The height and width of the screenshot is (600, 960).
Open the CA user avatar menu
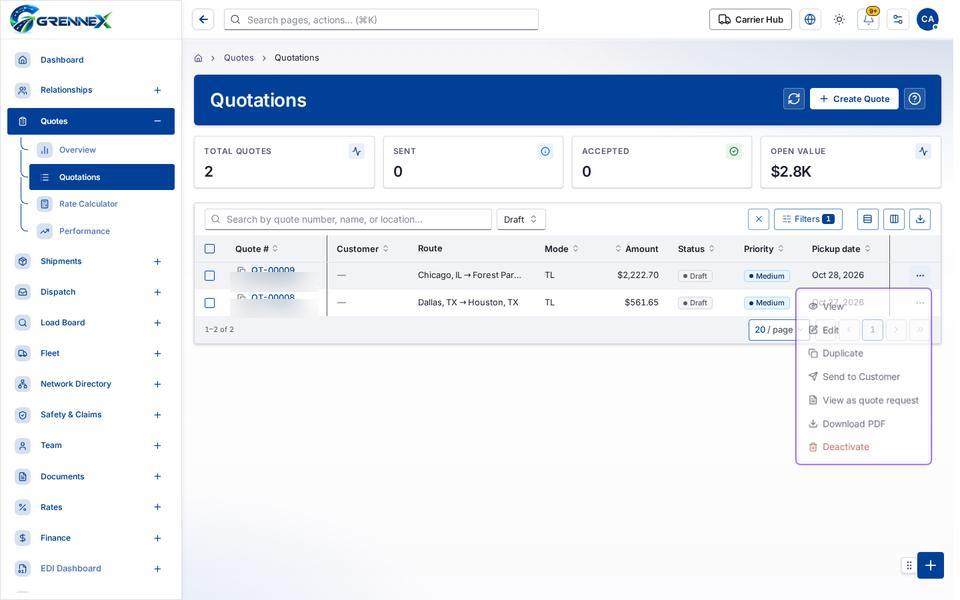(928, 20)
